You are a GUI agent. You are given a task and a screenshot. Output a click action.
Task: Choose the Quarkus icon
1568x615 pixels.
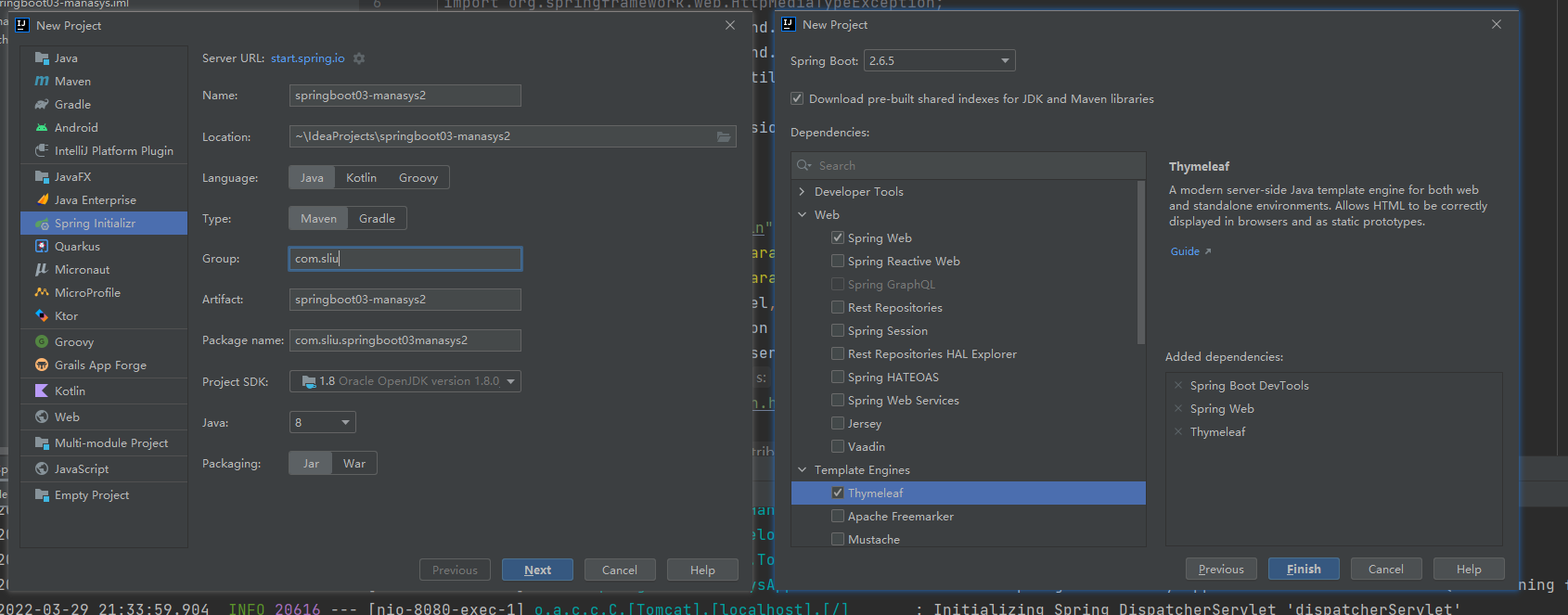42,246
